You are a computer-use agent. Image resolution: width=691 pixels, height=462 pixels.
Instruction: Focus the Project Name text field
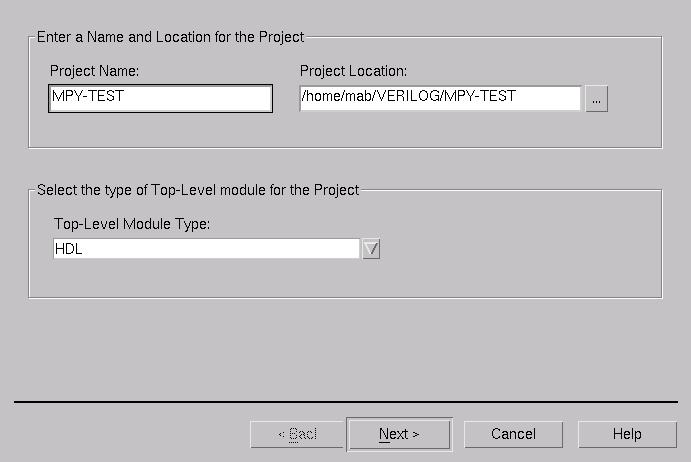[x=160, y=98]
